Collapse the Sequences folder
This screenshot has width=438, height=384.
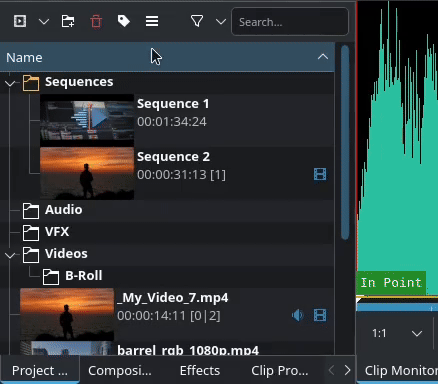click(x=10, y=83)
